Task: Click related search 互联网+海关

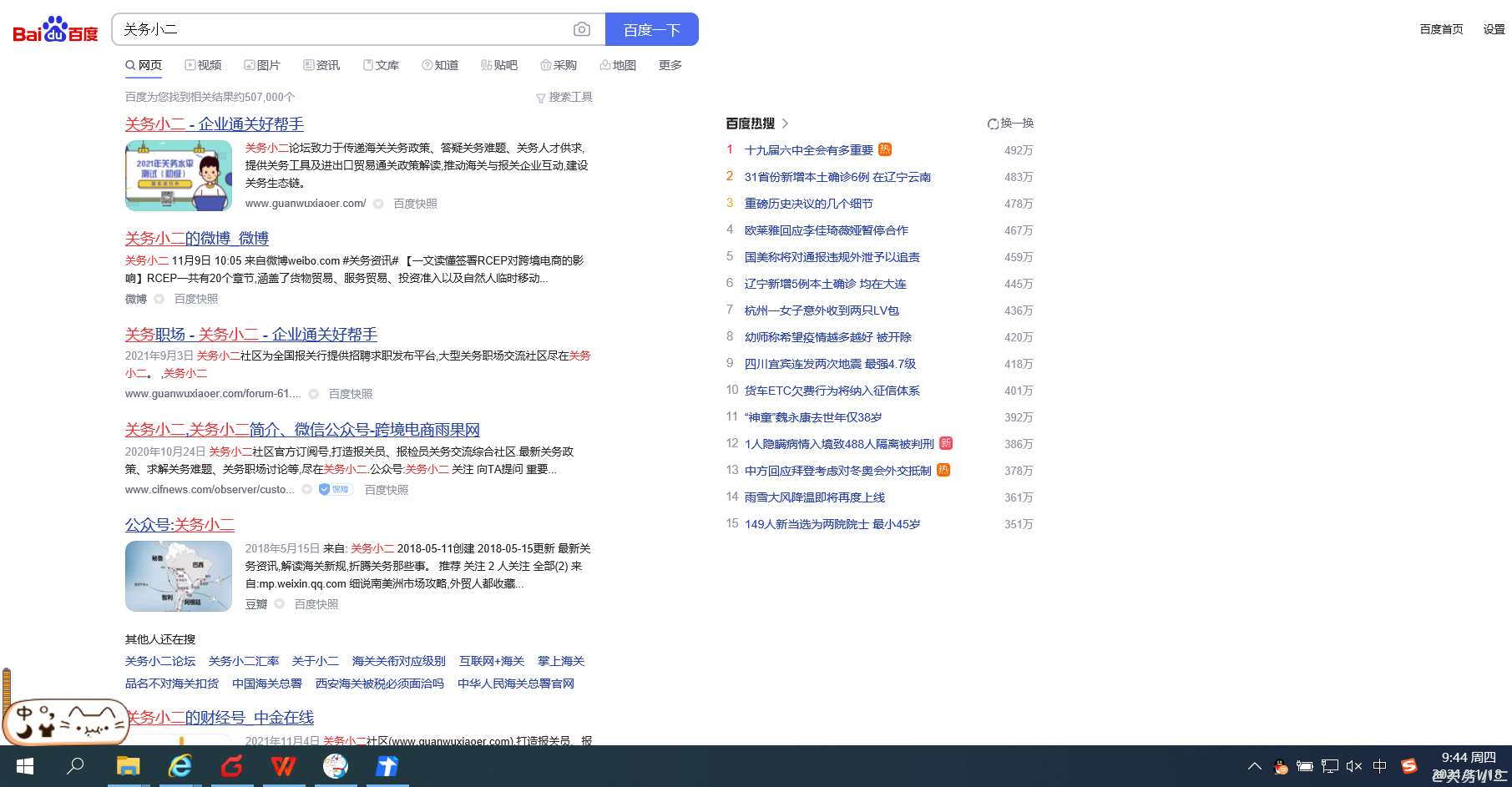Action: (492, 661)
